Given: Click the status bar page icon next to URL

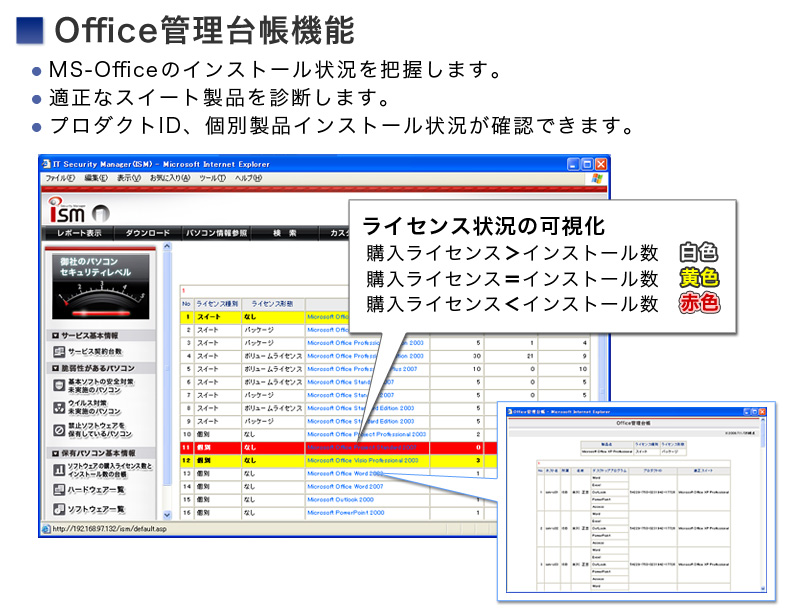Looking at the screenshot, I should coord(46,529).
